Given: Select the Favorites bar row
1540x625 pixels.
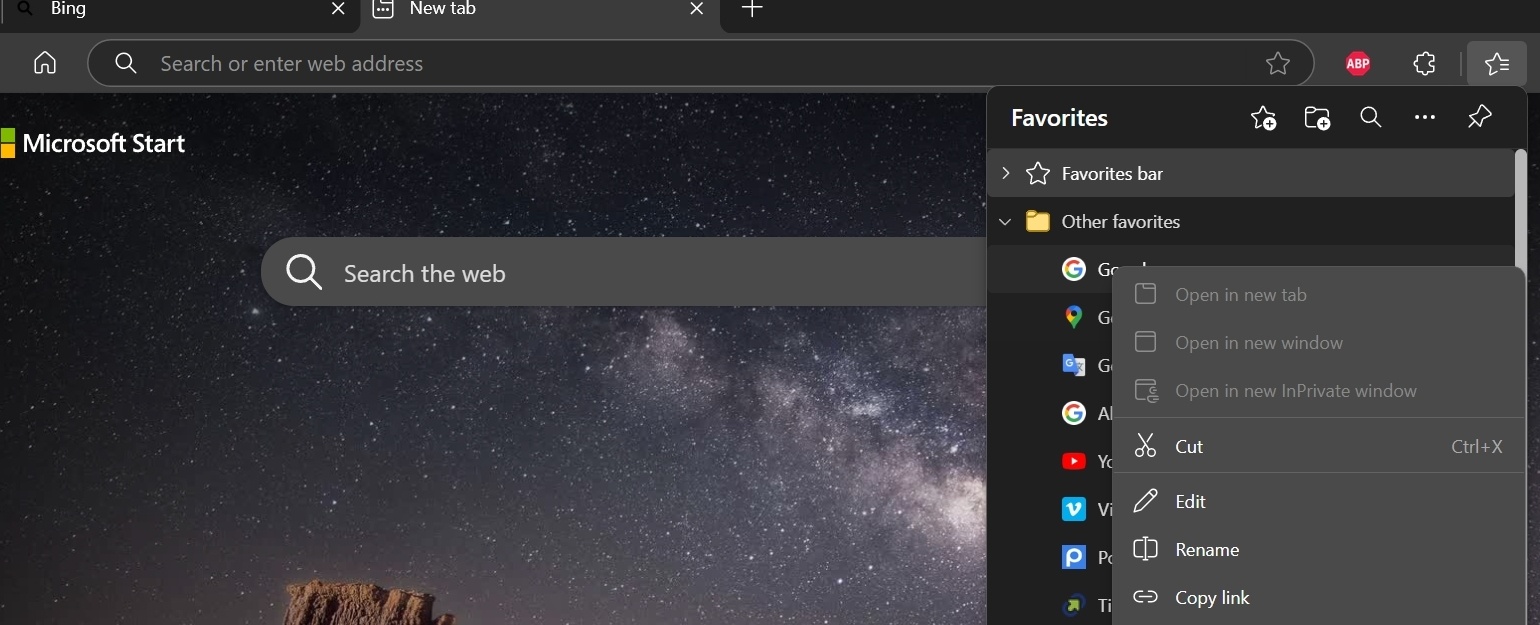Looking at the screenshot, I should pos(1251,173).
